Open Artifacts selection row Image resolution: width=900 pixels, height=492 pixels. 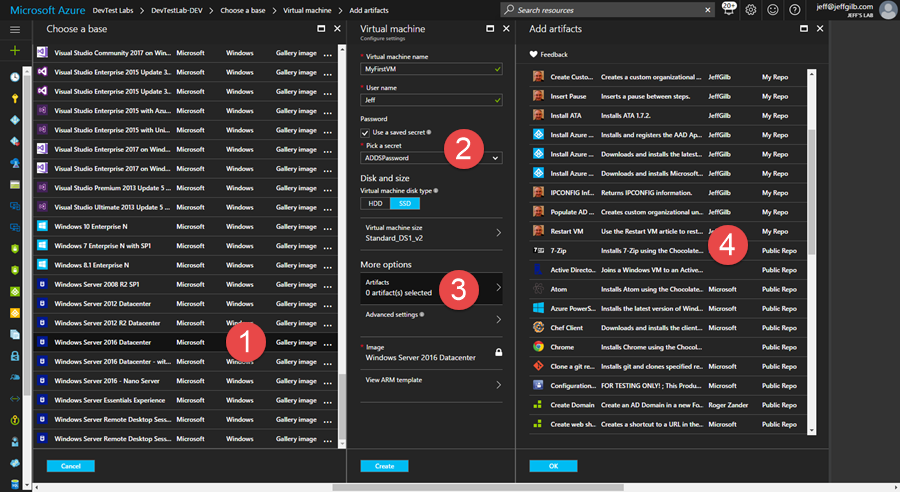tap(432, 288)
